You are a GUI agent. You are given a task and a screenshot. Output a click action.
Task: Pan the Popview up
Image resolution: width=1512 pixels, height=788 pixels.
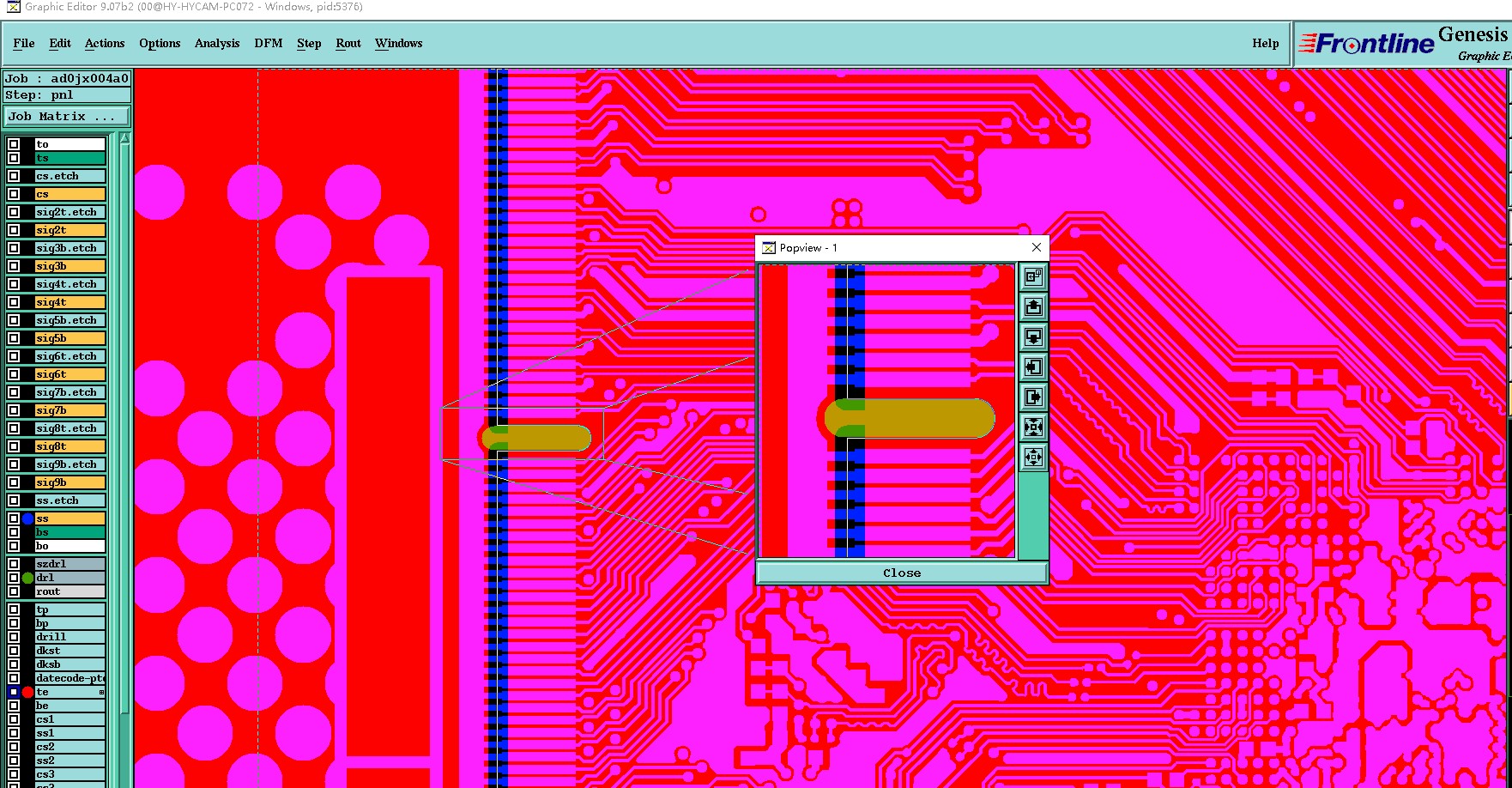click(x=1033, y=306)
